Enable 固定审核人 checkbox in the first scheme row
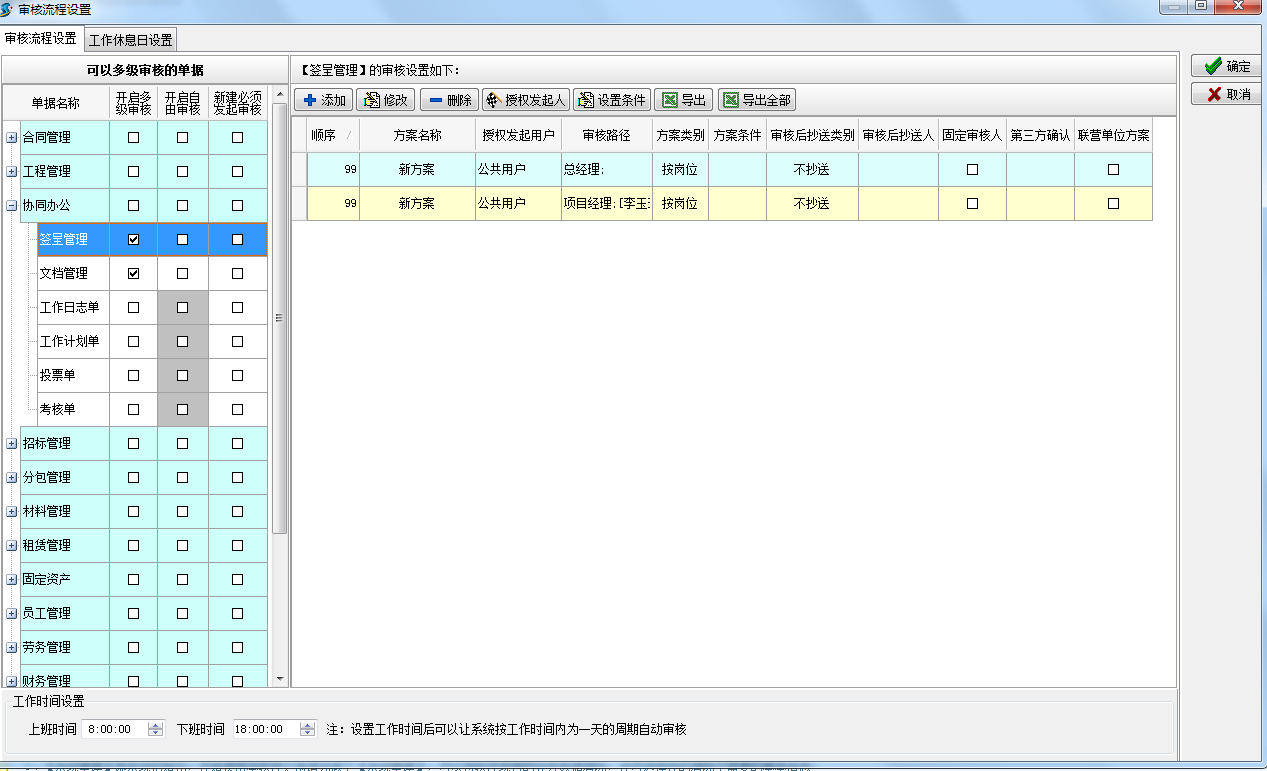The width and height of the screenshot is (1267, 771). pyautogui.click(x=972, y=170)
